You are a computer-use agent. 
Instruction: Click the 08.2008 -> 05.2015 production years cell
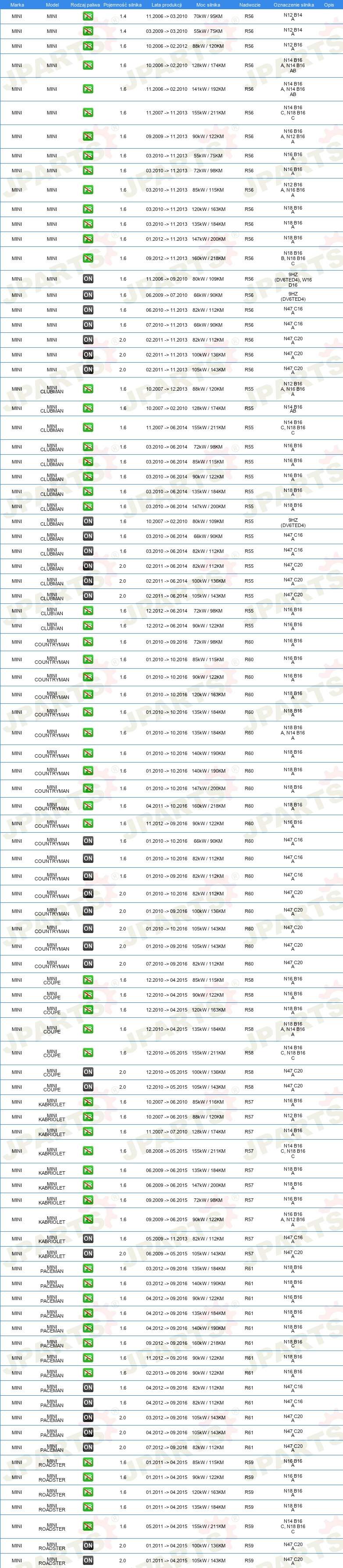(x=167, y=1151)
